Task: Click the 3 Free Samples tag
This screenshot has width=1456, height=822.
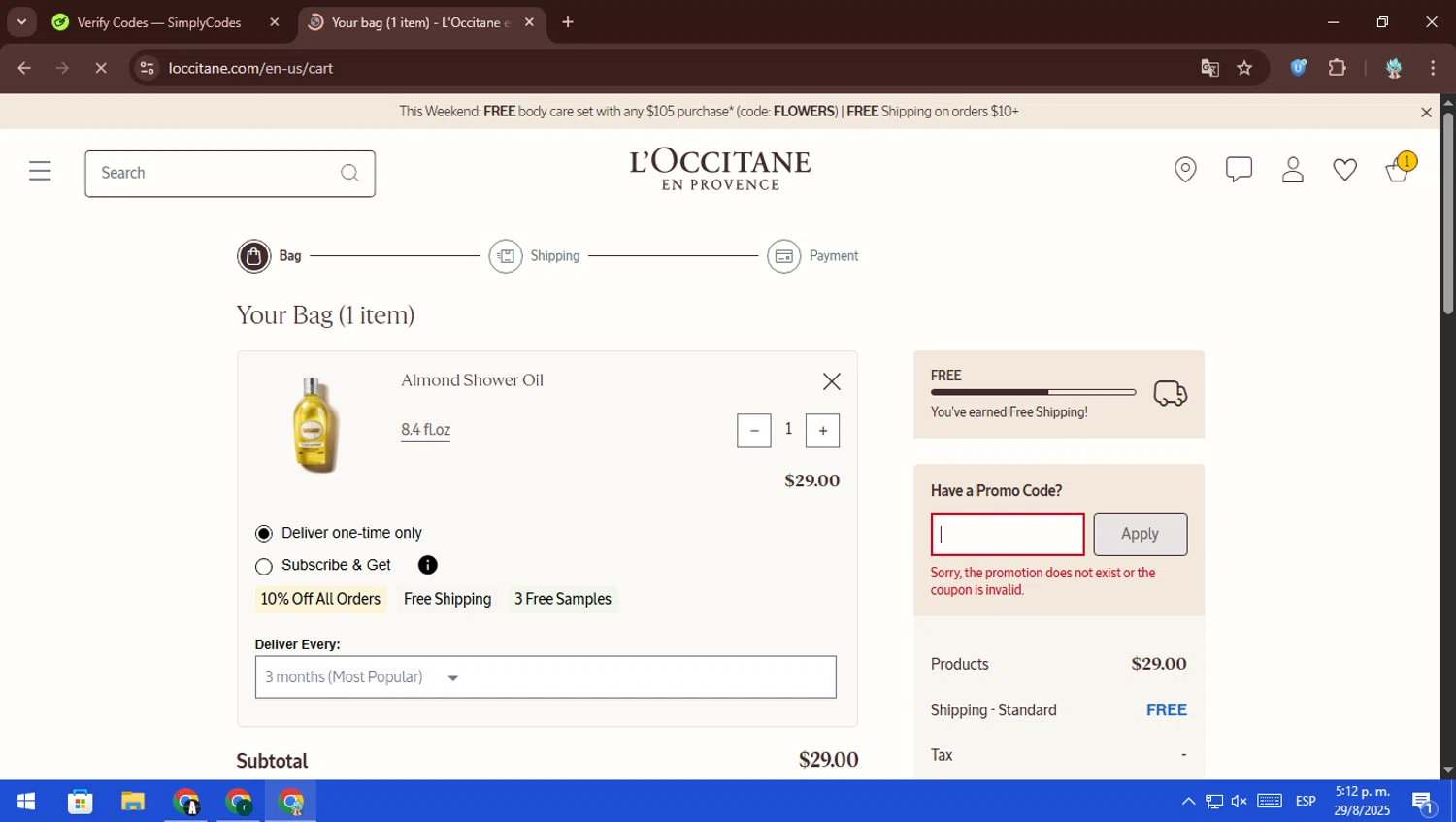Action: tap(563, 600)
